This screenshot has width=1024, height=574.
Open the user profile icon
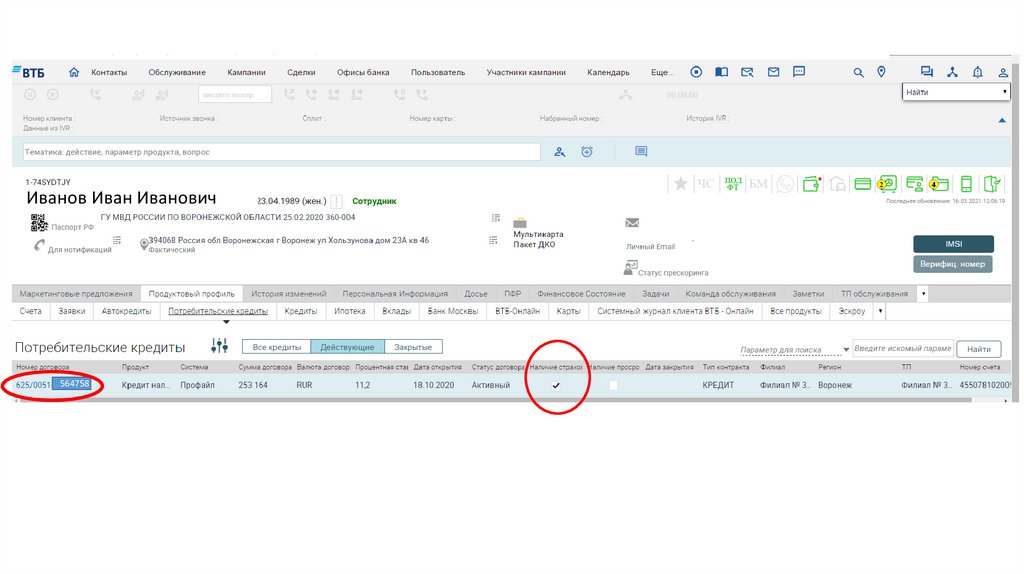pos(1003,72)
